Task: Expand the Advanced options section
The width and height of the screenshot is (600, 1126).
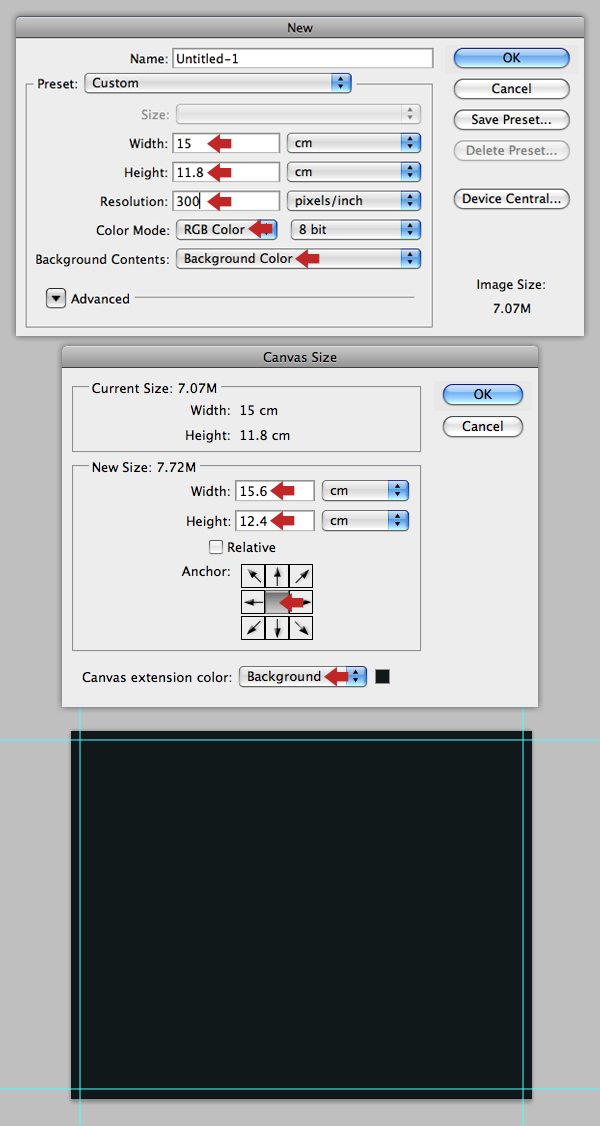Action: tap(57, 299)
